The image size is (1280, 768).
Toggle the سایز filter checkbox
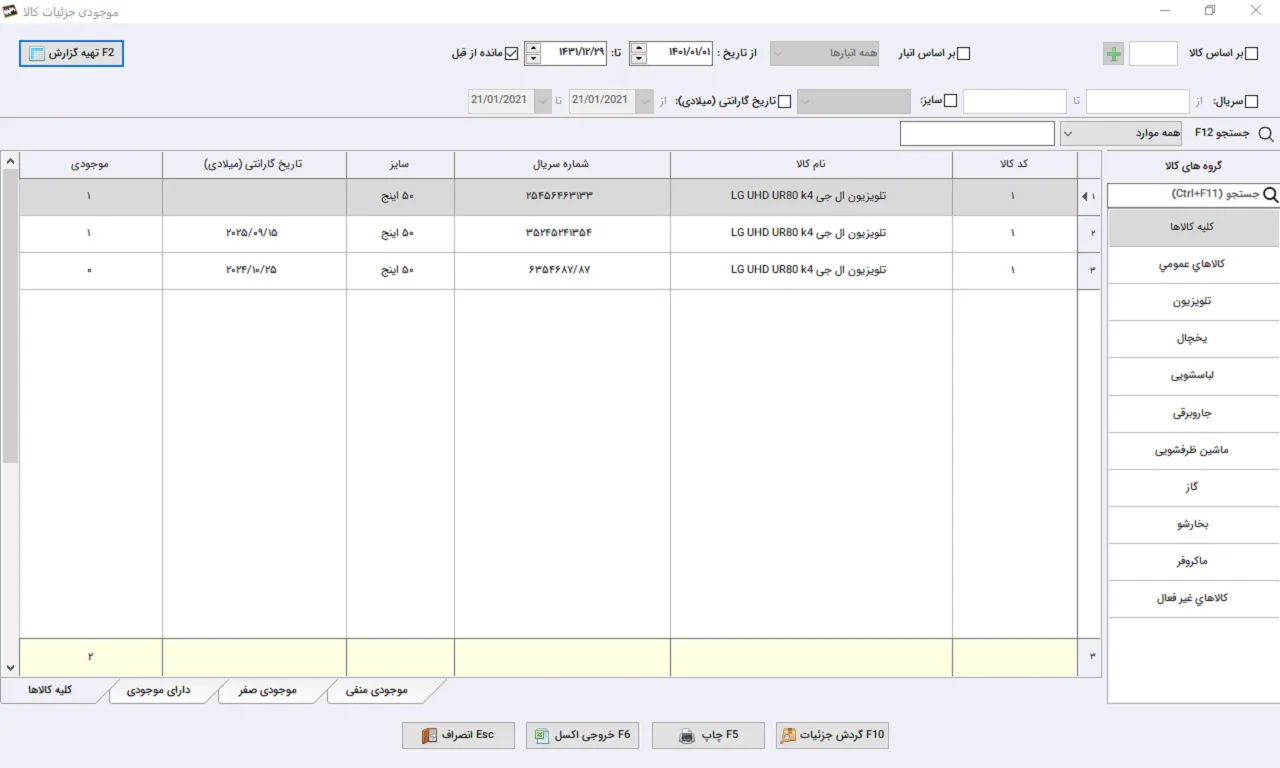[951, 101]
